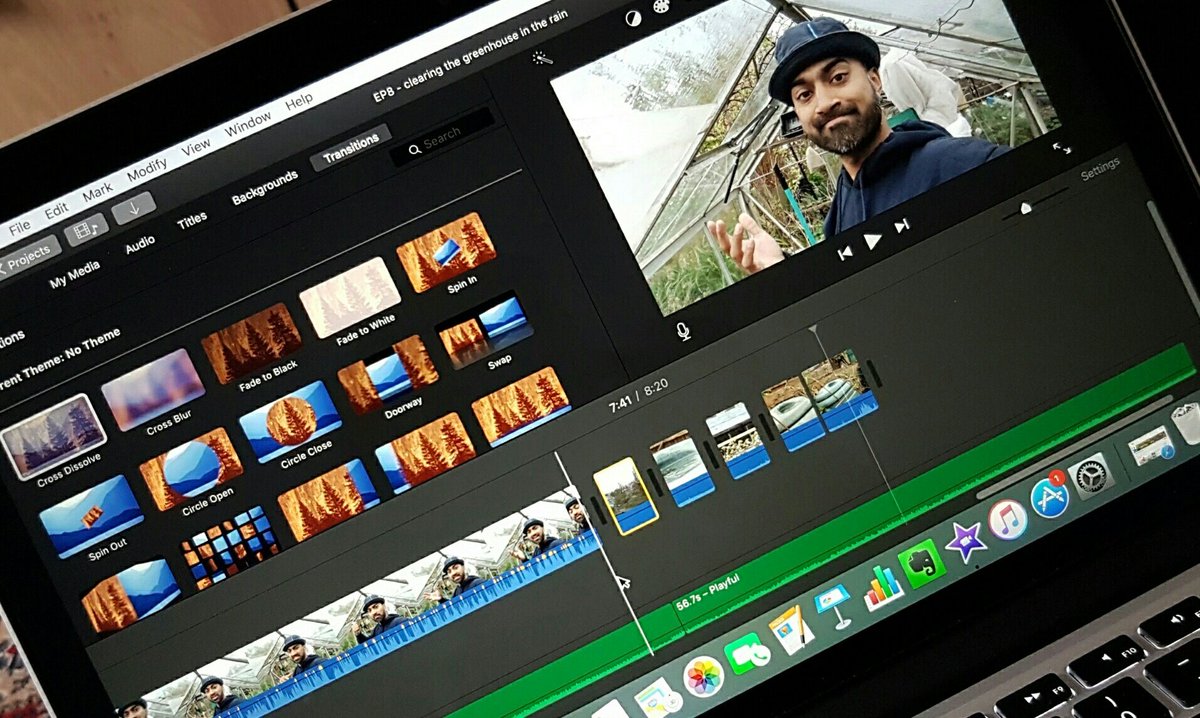Open the Trash in the Dock
1200x718 pixels.
click(1187, 422)
